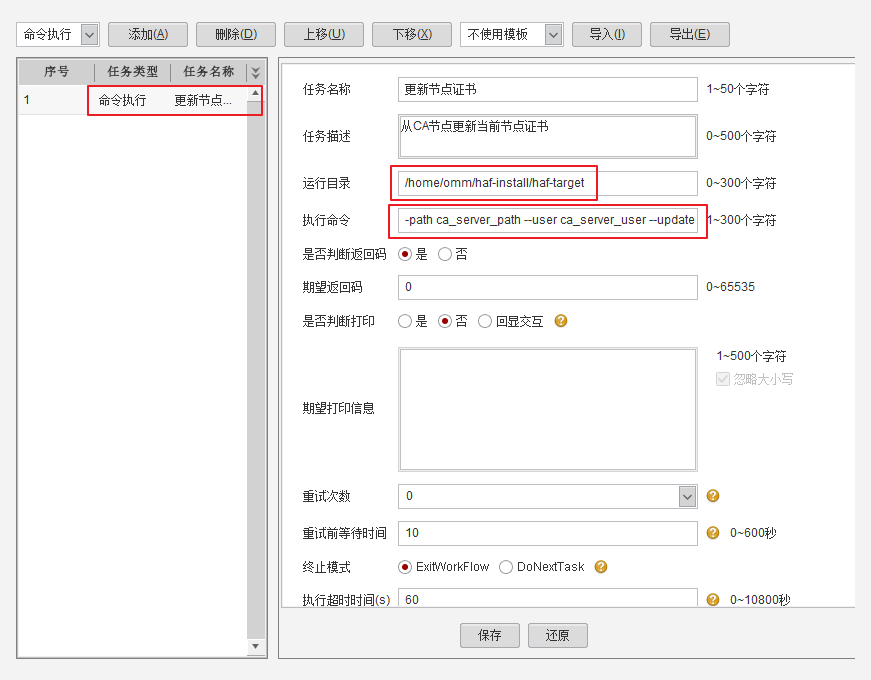Image resolution: width=871 pixels, height=680 pixels.
Task: Click in the 运行目录 path field
Action: pyautogui.click(x=548, y=183)
